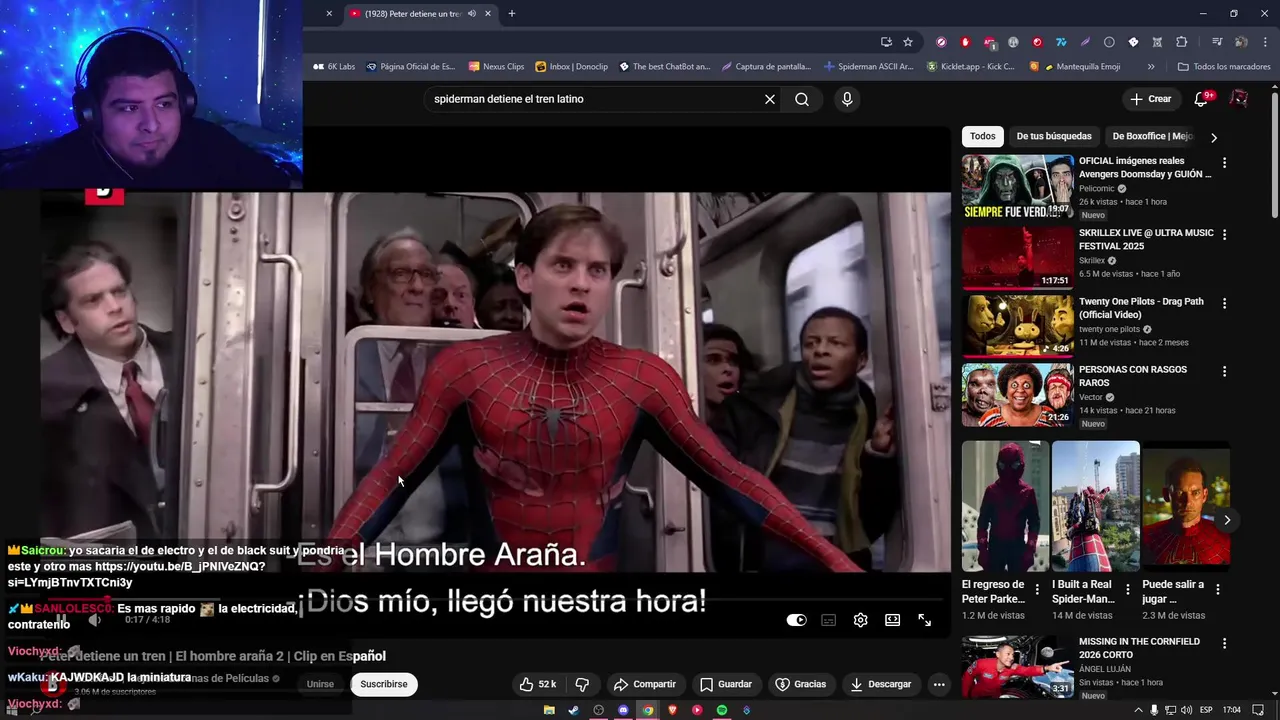Expand hidden bookmarks chevron

coord(1151,67)
